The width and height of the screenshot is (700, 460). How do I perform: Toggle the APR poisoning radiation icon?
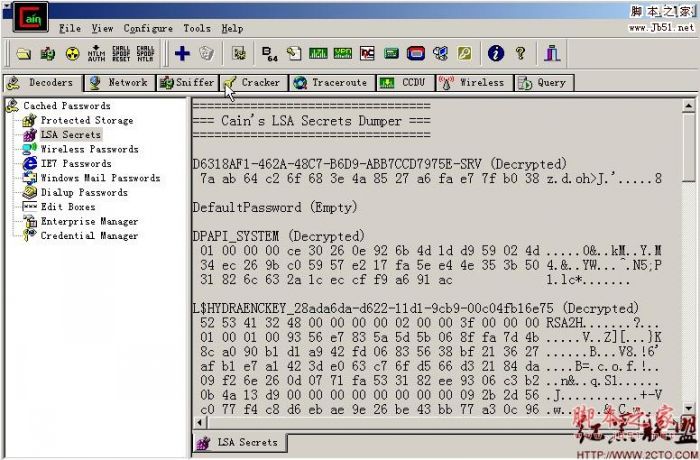tap(71, 53)
